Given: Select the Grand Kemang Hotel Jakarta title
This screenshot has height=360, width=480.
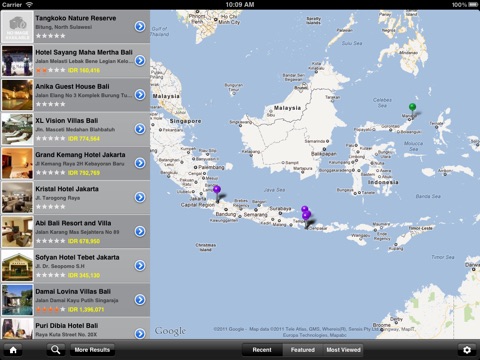Looking at the screenshot, I should coord(80,155).
